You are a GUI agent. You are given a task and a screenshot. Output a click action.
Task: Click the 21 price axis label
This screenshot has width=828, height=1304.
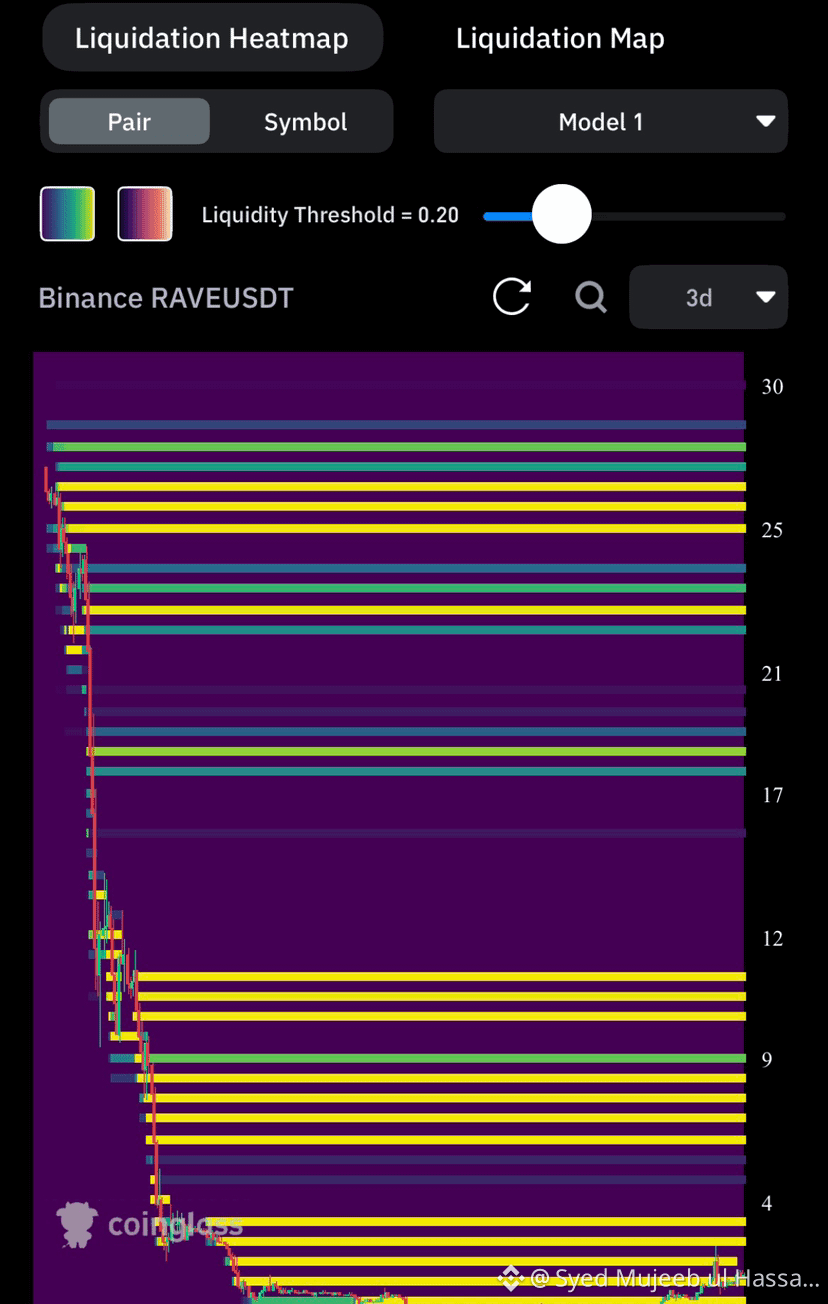772,674
